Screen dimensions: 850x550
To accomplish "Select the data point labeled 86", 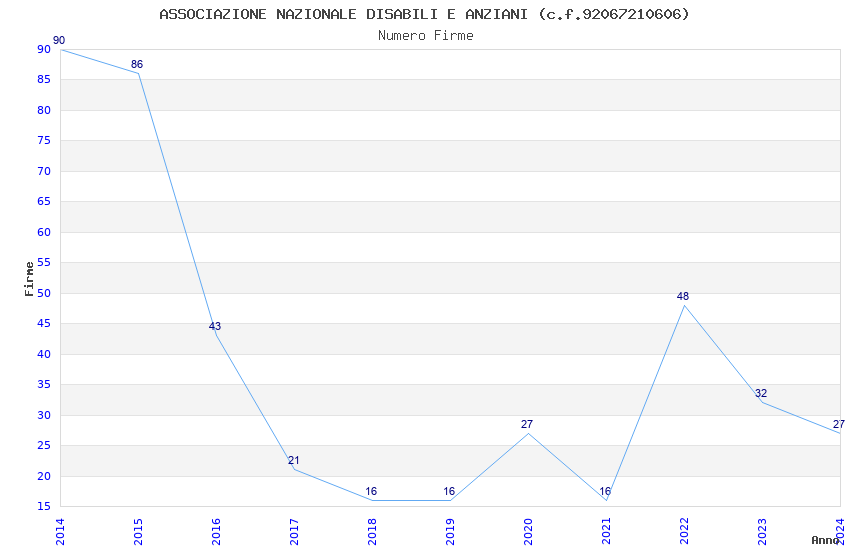I will tap(137, 64).
